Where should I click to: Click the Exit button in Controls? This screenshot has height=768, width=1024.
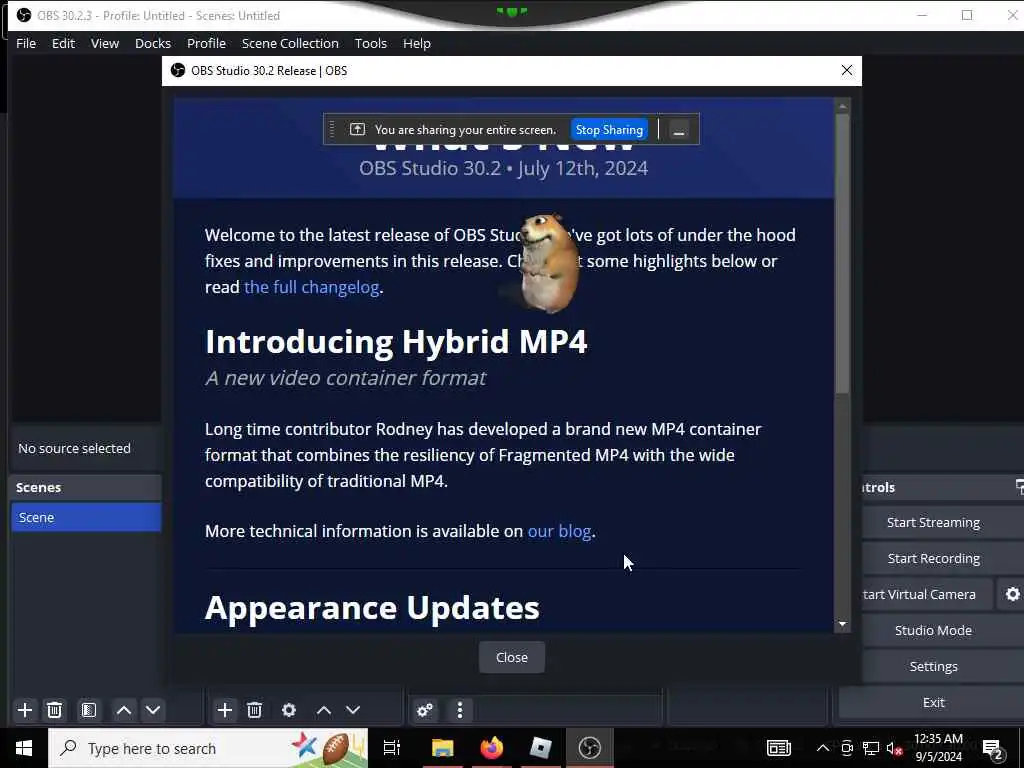(933, 702)
